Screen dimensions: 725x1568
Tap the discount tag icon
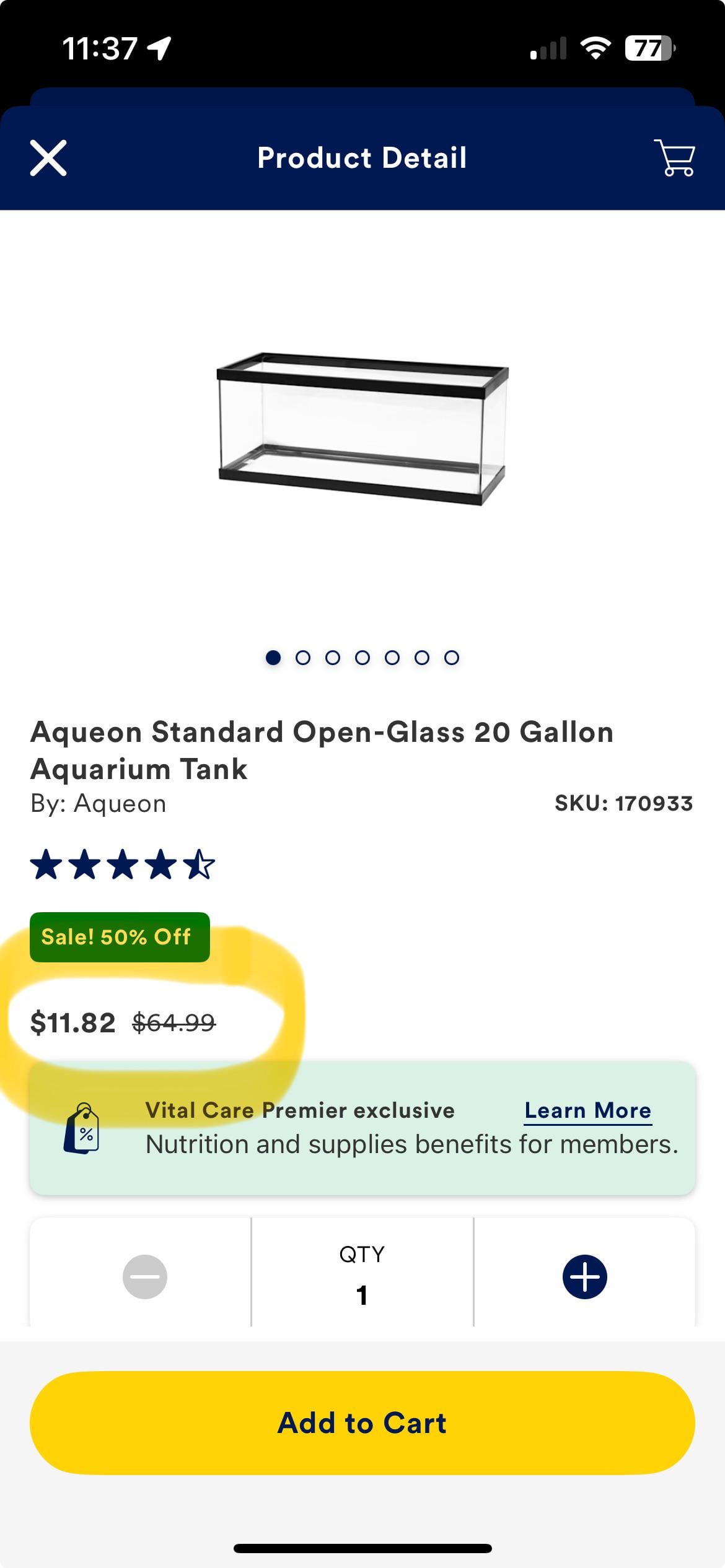pyautogui.click(x=82, y=1128)
